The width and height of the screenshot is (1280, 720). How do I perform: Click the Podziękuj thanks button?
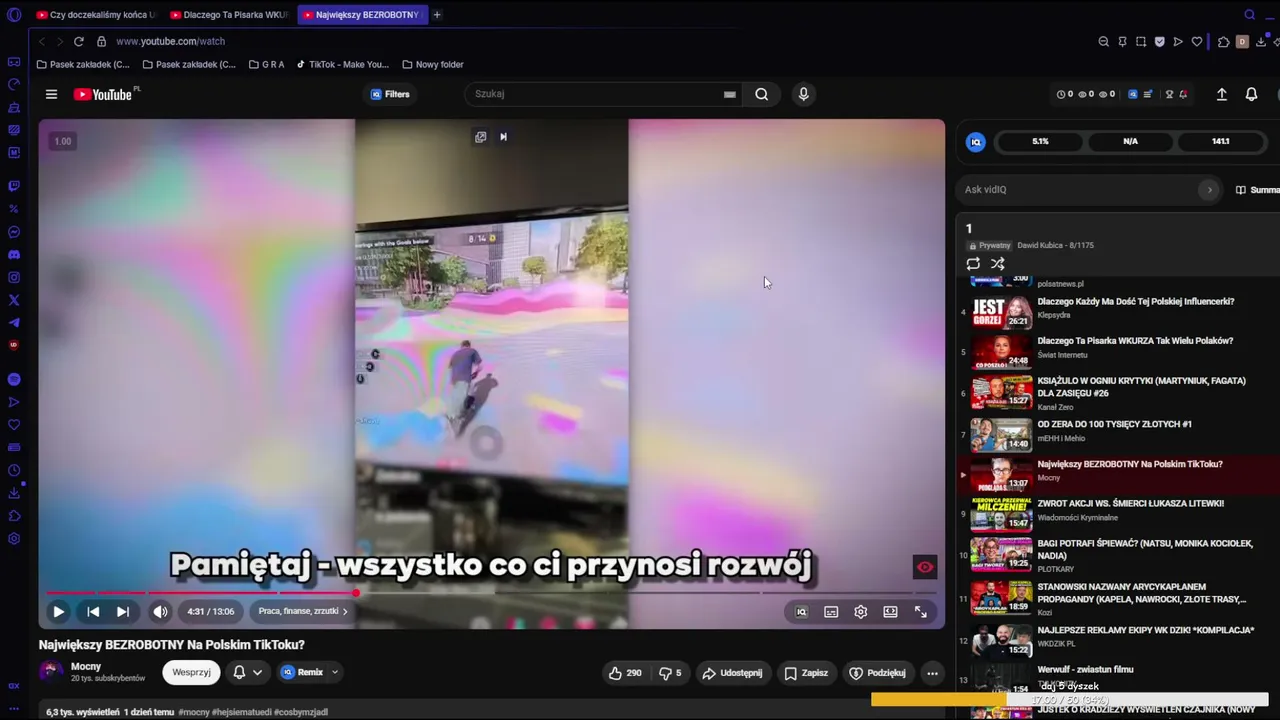coord(876,673)
